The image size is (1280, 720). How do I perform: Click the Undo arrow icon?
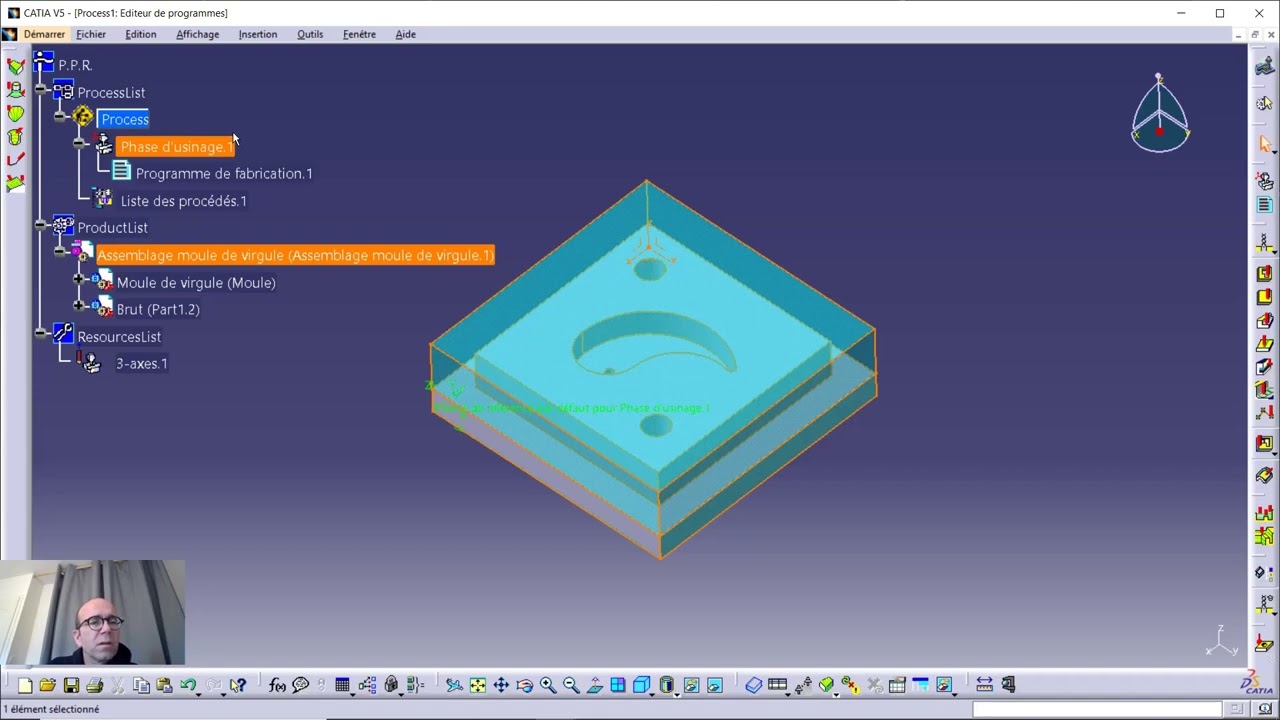pyautogui.click(x=188, y=685)
